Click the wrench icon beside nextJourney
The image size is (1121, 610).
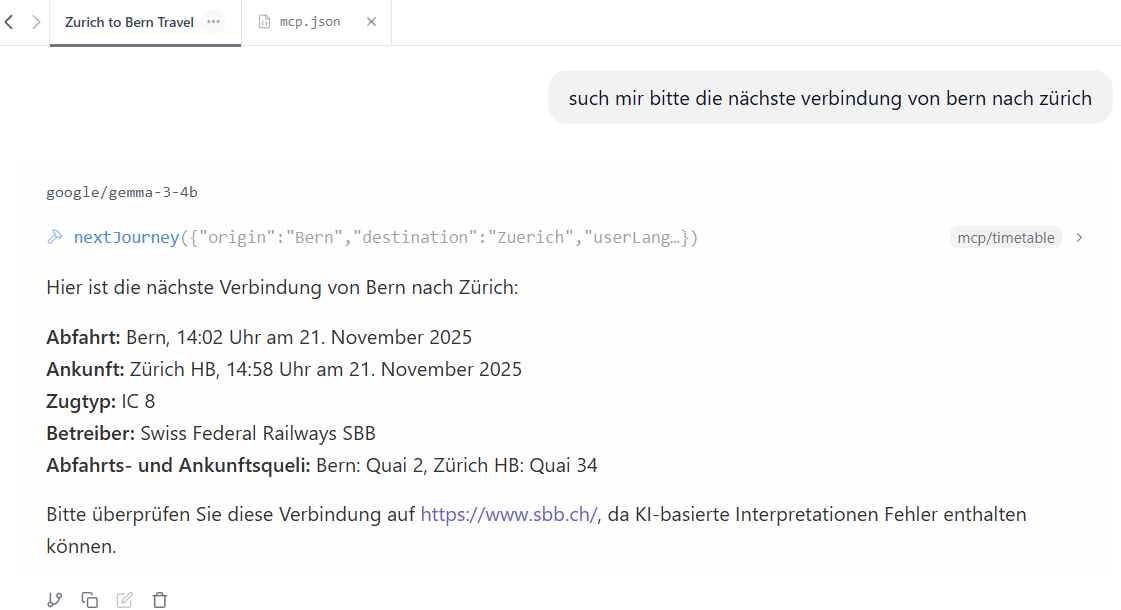(55, 237)
